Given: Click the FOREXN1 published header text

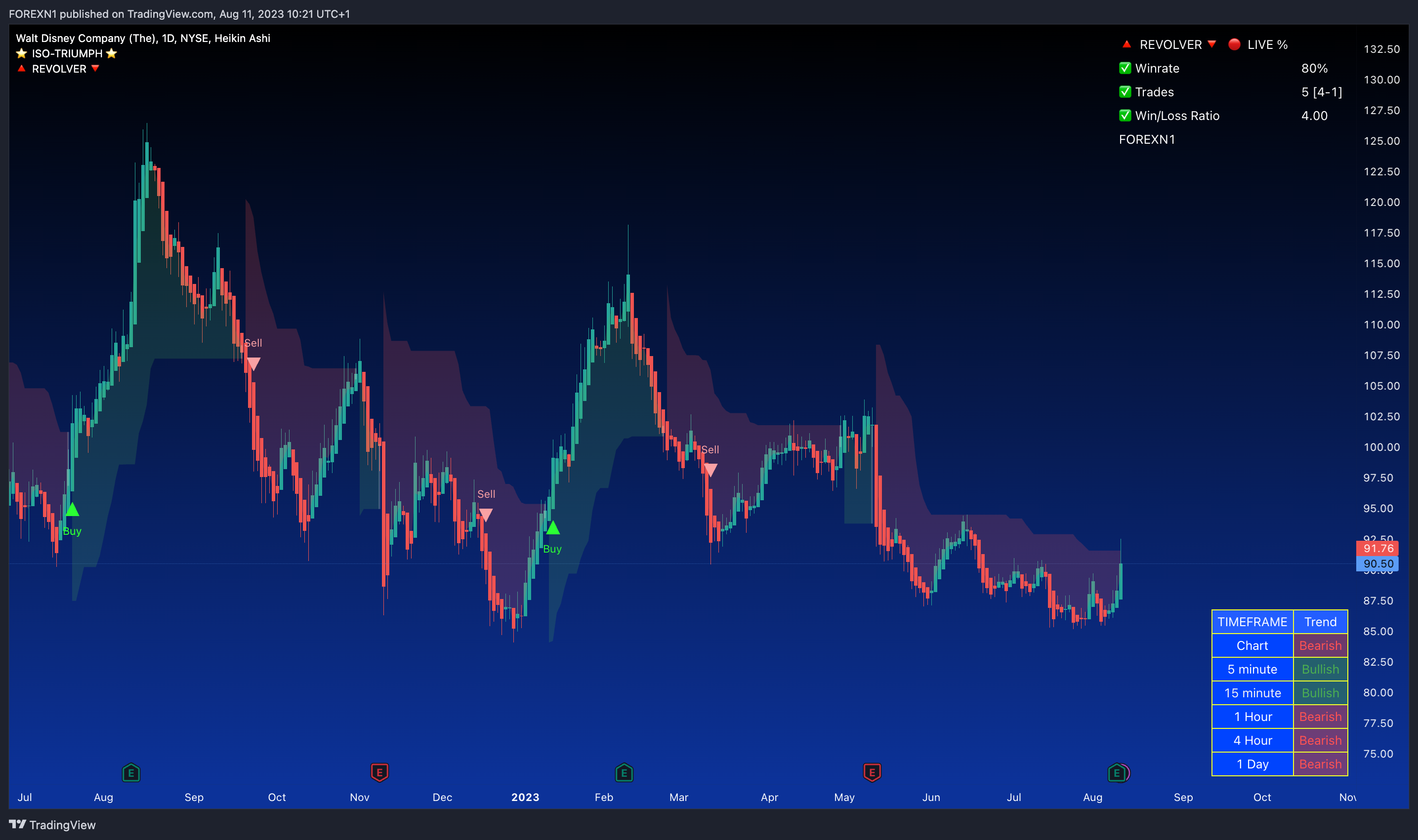Looking at the screenshot, I should pyautogui.click(x=179, y=14).
